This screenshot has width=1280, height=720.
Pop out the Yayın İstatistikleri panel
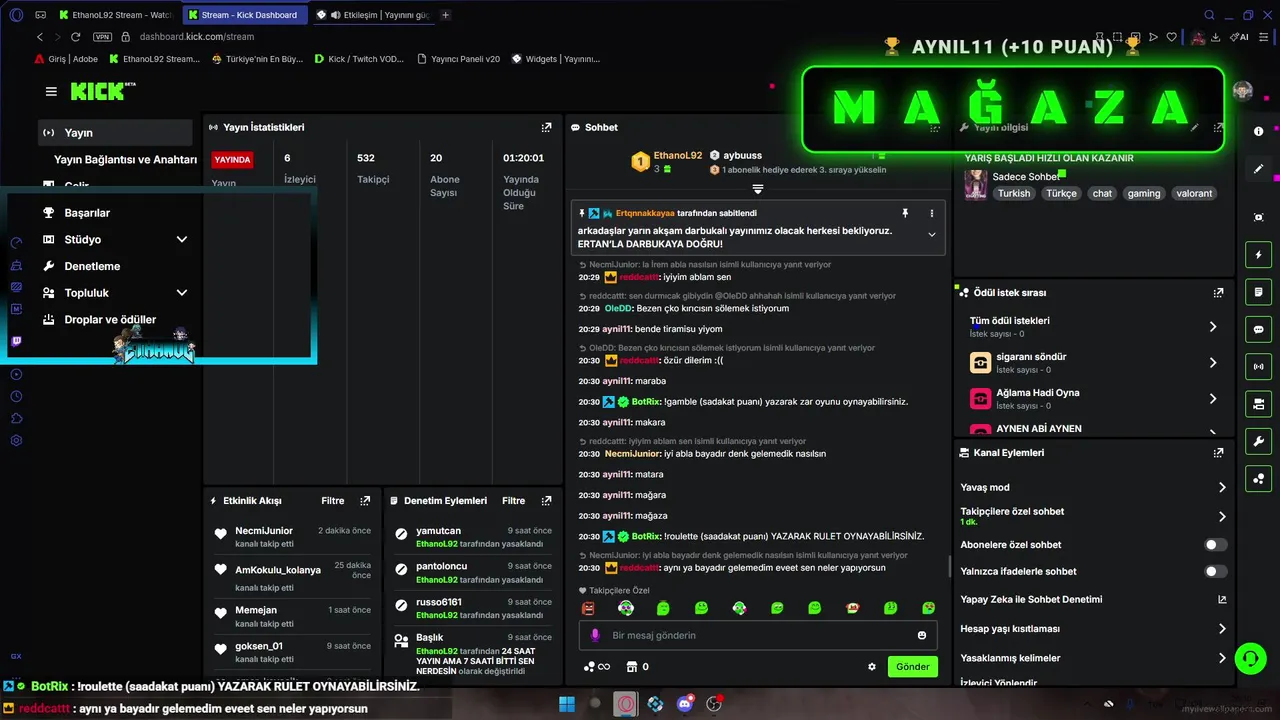(546, 127)
